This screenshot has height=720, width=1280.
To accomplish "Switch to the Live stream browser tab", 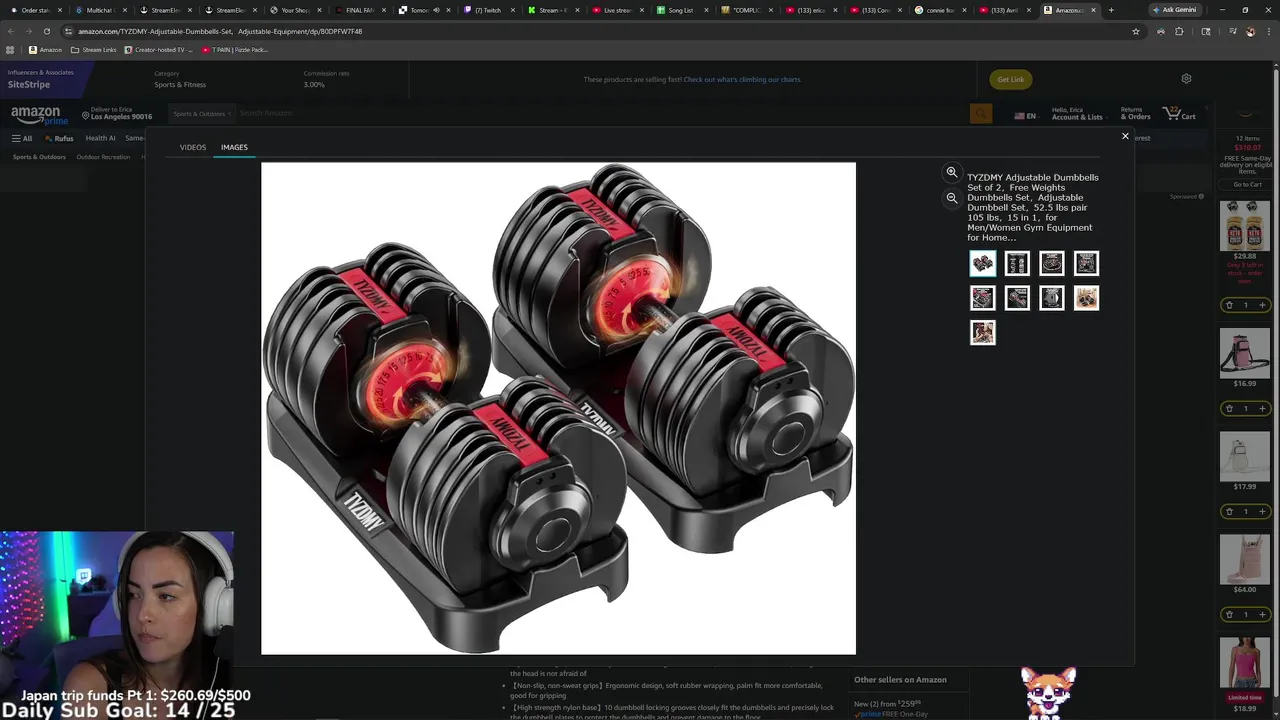I will point(617,10).
